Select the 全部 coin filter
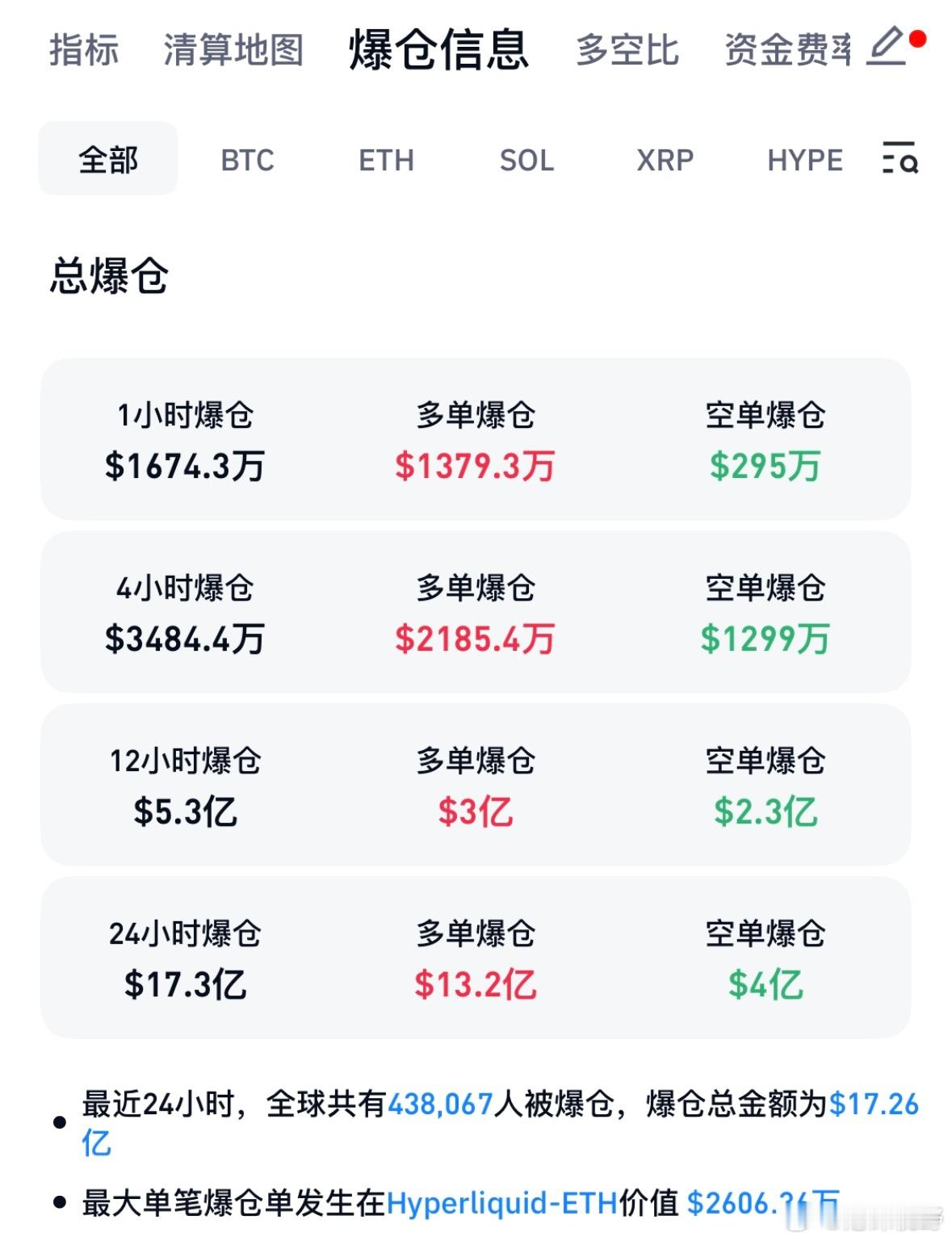The height and width of the screenshot is (1241, 952). [x=108, y=159]
